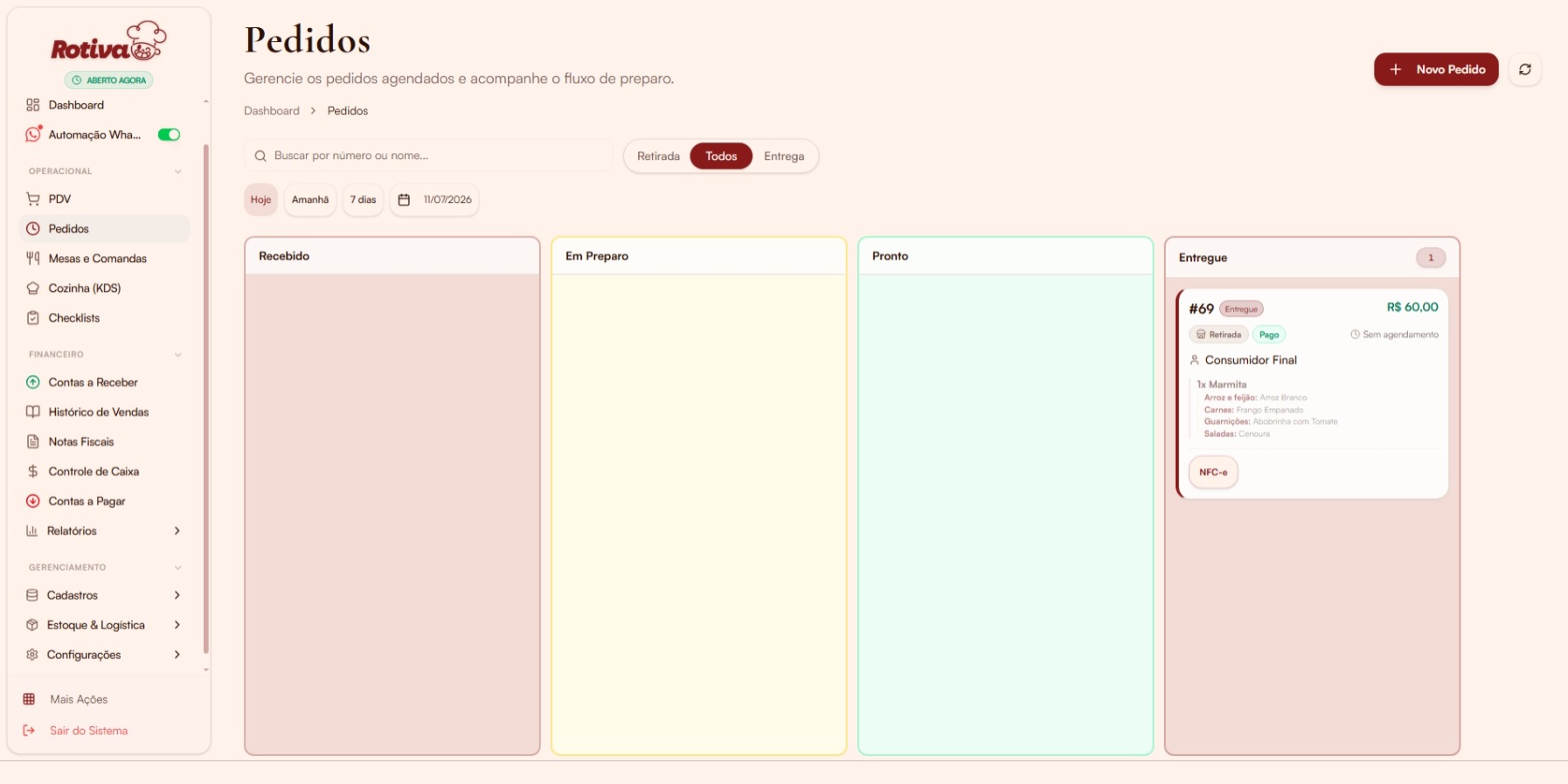Click the NFC-e button on order #69
The height and width of the screenshot is (784, 1568).
[1213, 473]
